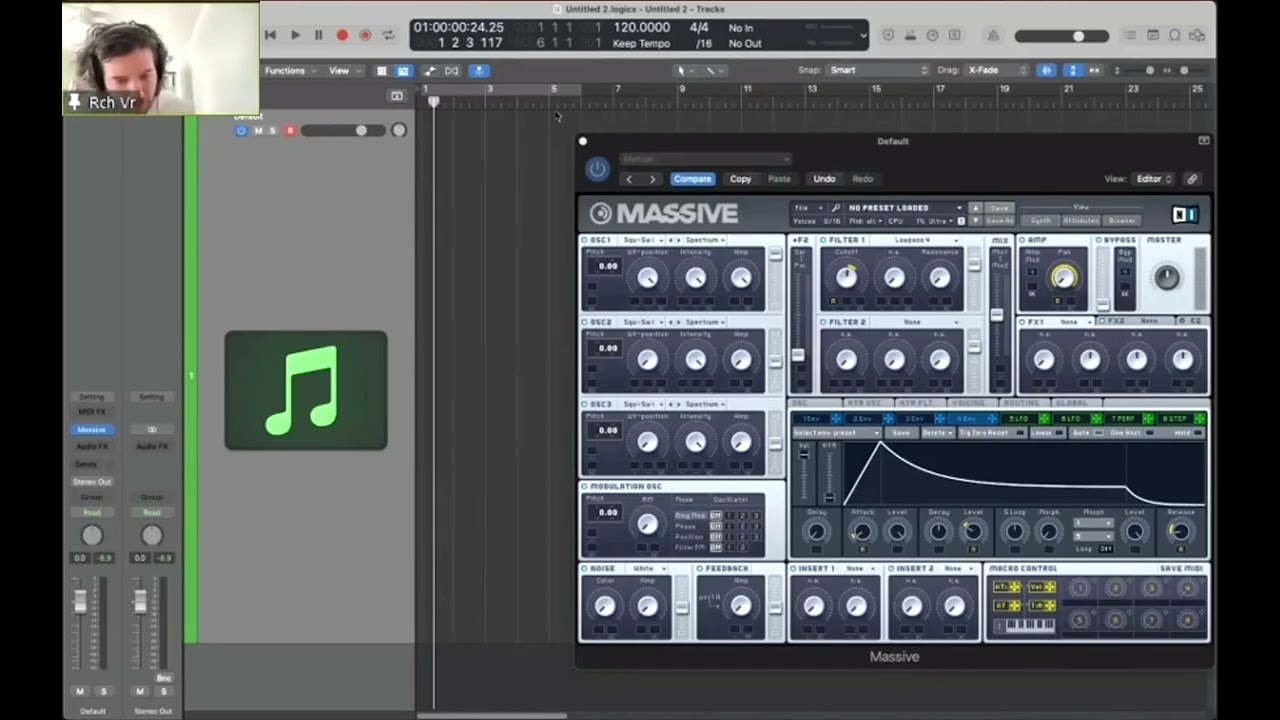
Task: Open the OSC2 Spectrum mode dropdown
Action: pos(705,322)
